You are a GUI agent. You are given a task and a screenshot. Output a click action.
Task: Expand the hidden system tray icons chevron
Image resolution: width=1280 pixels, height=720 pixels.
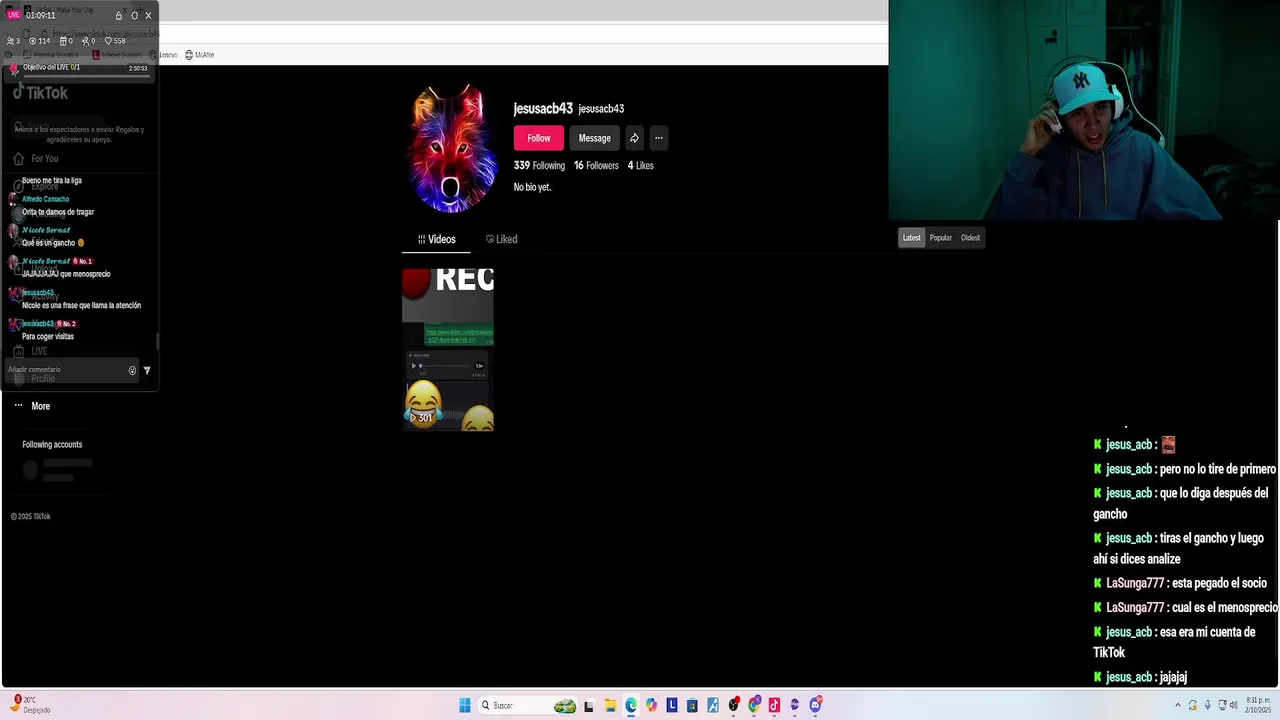1180,704
